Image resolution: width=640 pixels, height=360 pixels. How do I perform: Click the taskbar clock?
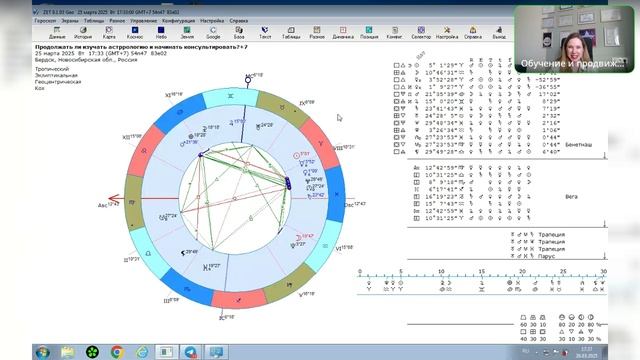coord(587,353)
